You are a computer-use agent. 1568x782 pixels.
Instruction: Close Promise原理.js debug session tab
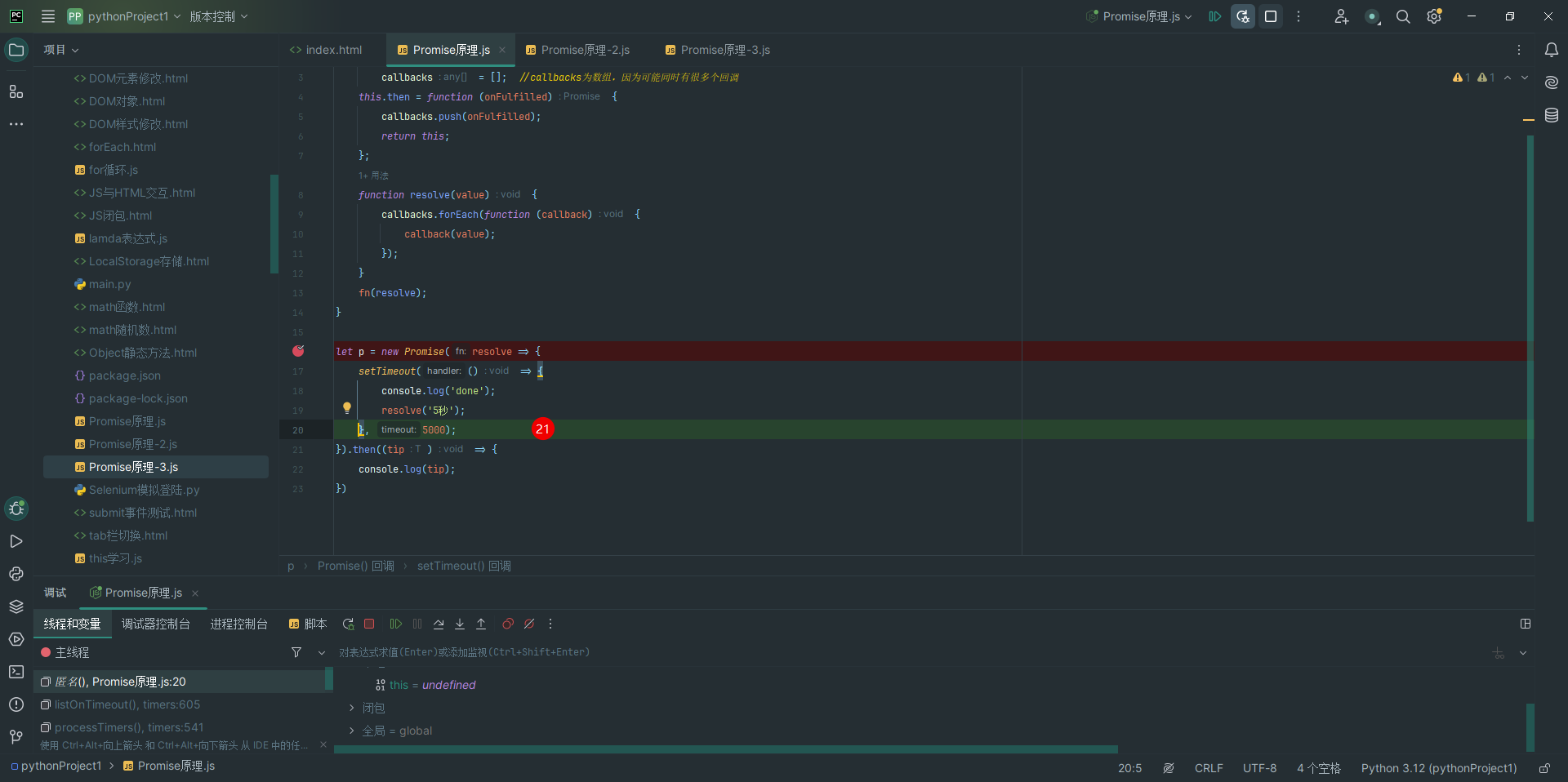[195, 593]
